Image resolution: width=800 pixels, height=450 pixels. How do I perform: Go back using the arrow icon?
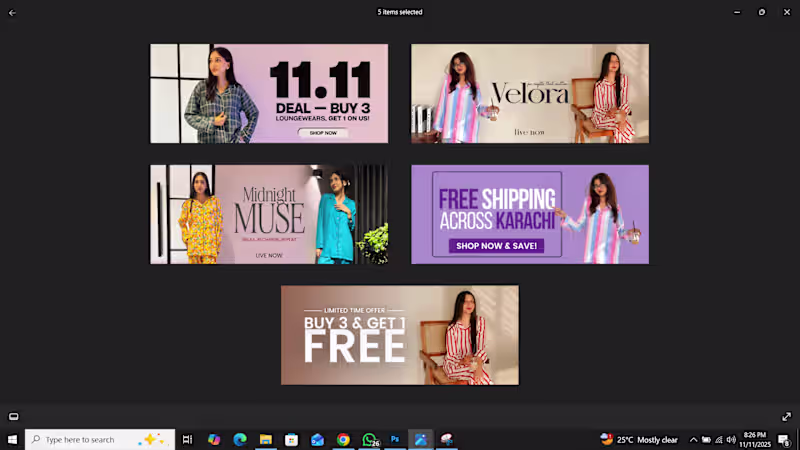click(x=12, y=13)
